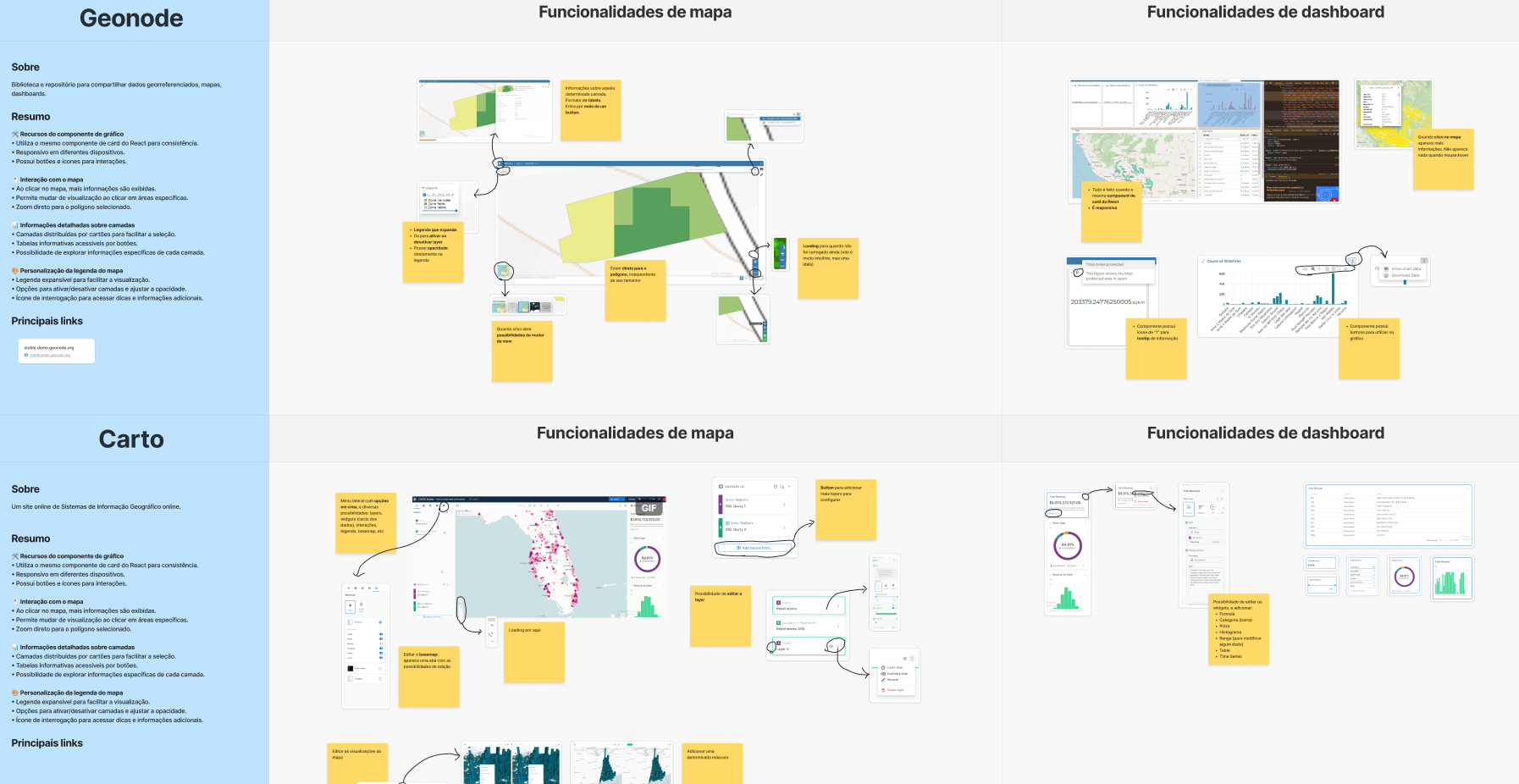Collapse the Legend panel chevron

click(423, 188)
